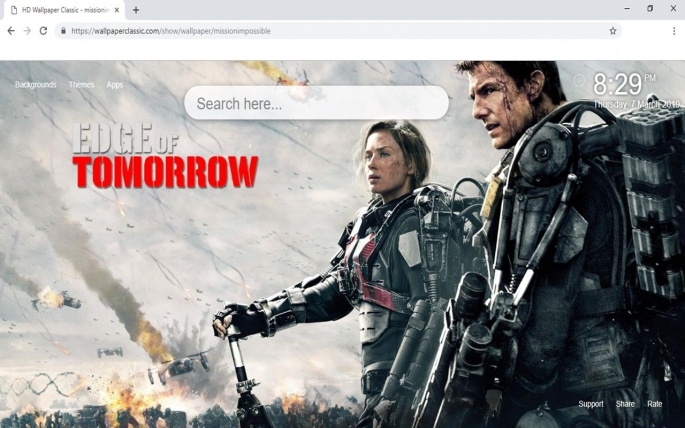Open the Chrome three-dot menu

(x=673, y=31)
